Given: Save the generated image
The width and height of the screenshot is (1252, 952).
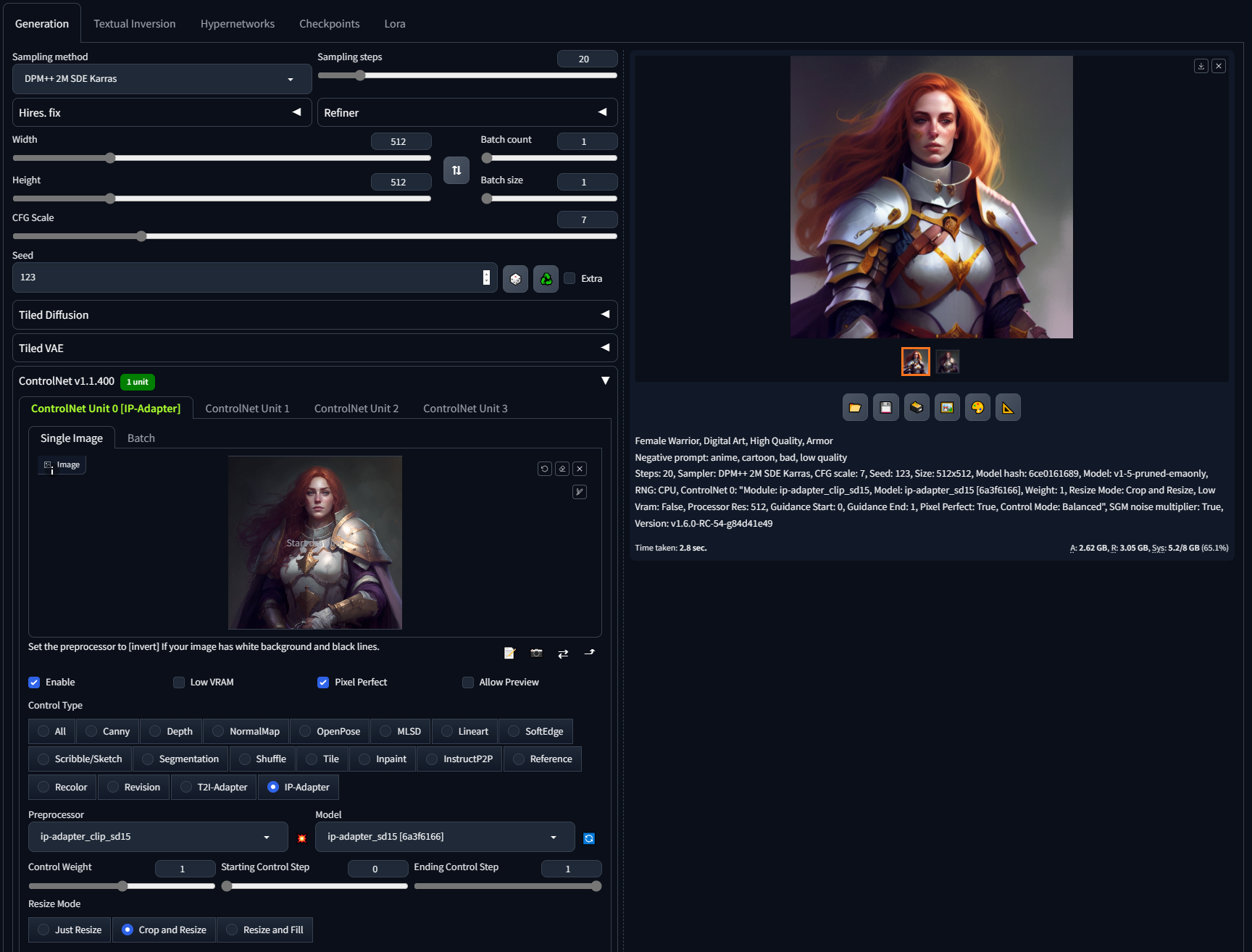Looking at the screenshot, I should coord(885,407).
